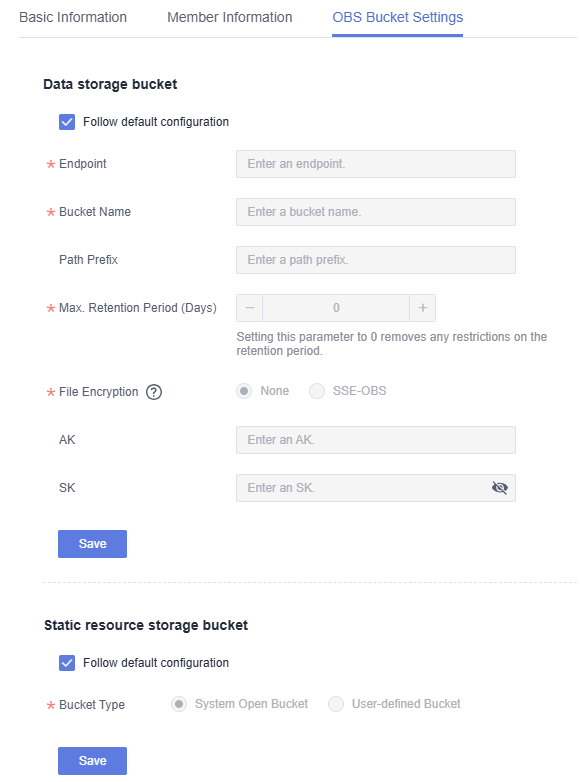Focus the Bucket Name input field

[x=376, y=212]
